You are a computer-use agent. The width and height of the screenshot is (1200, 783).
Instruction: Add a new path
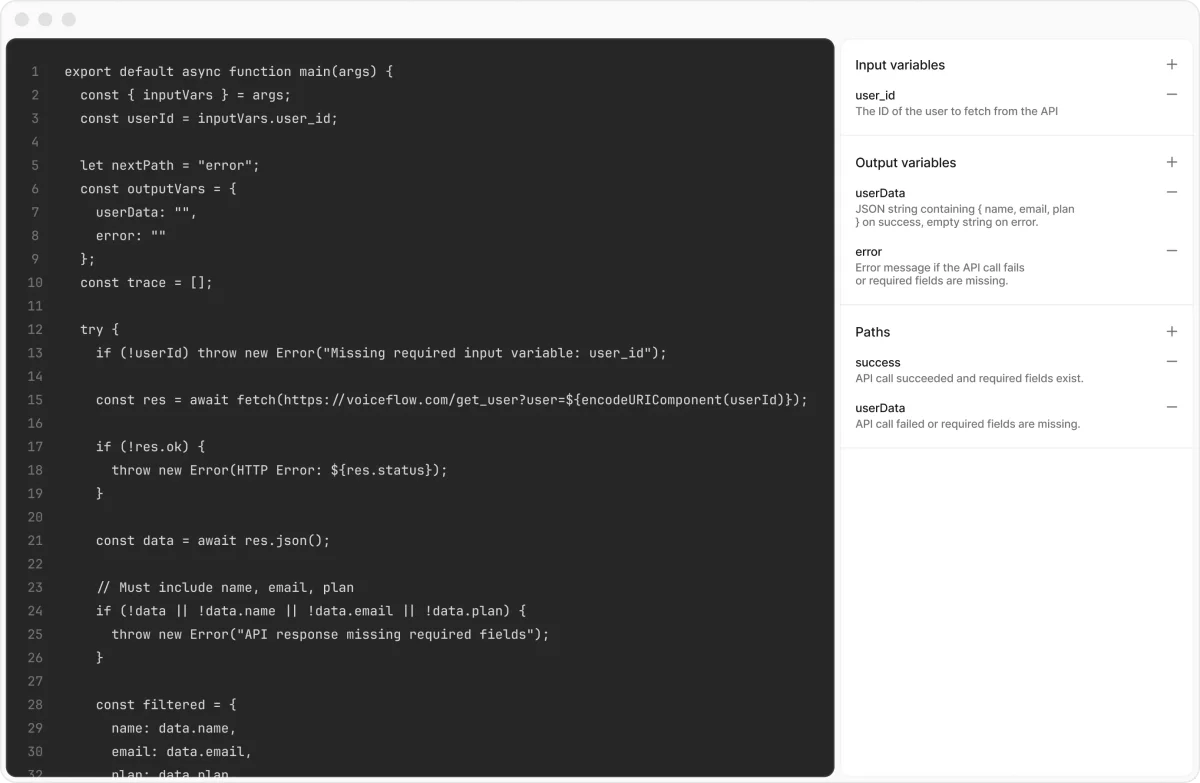pos(1171,331)
